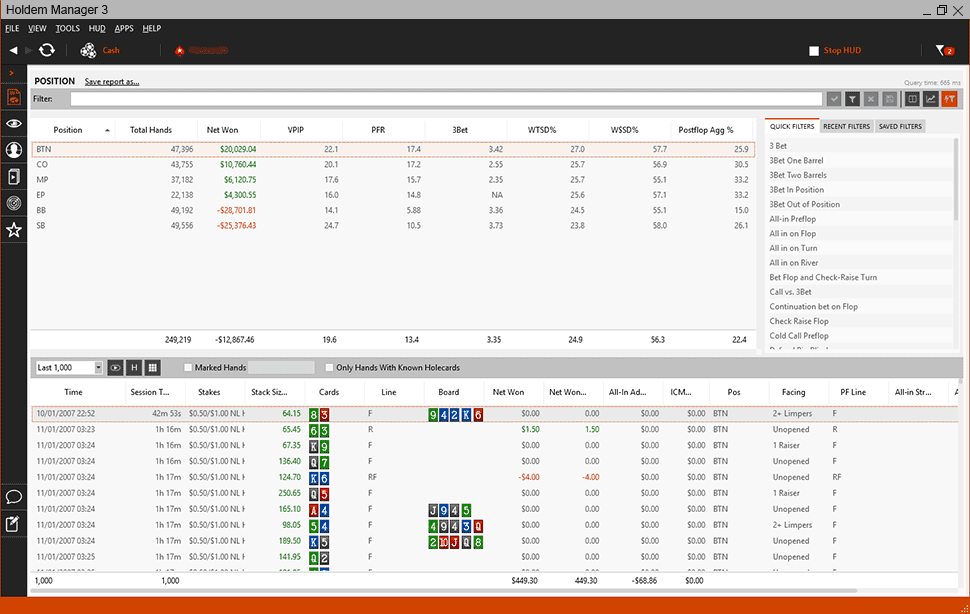
Task: Sort by the Position column header
Action: (68, 130)
